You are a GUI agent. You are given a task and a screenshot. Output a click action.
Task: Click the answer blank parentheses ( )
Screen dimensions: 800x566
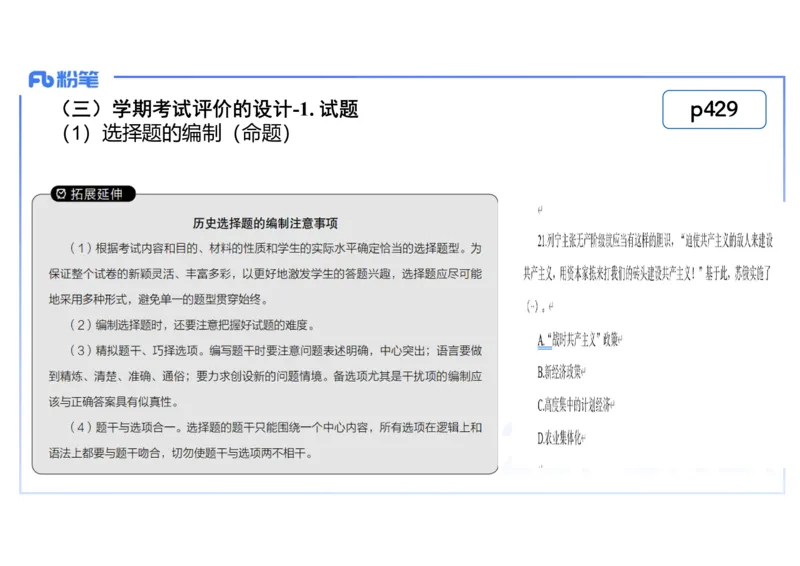click(x=533, y=306)
